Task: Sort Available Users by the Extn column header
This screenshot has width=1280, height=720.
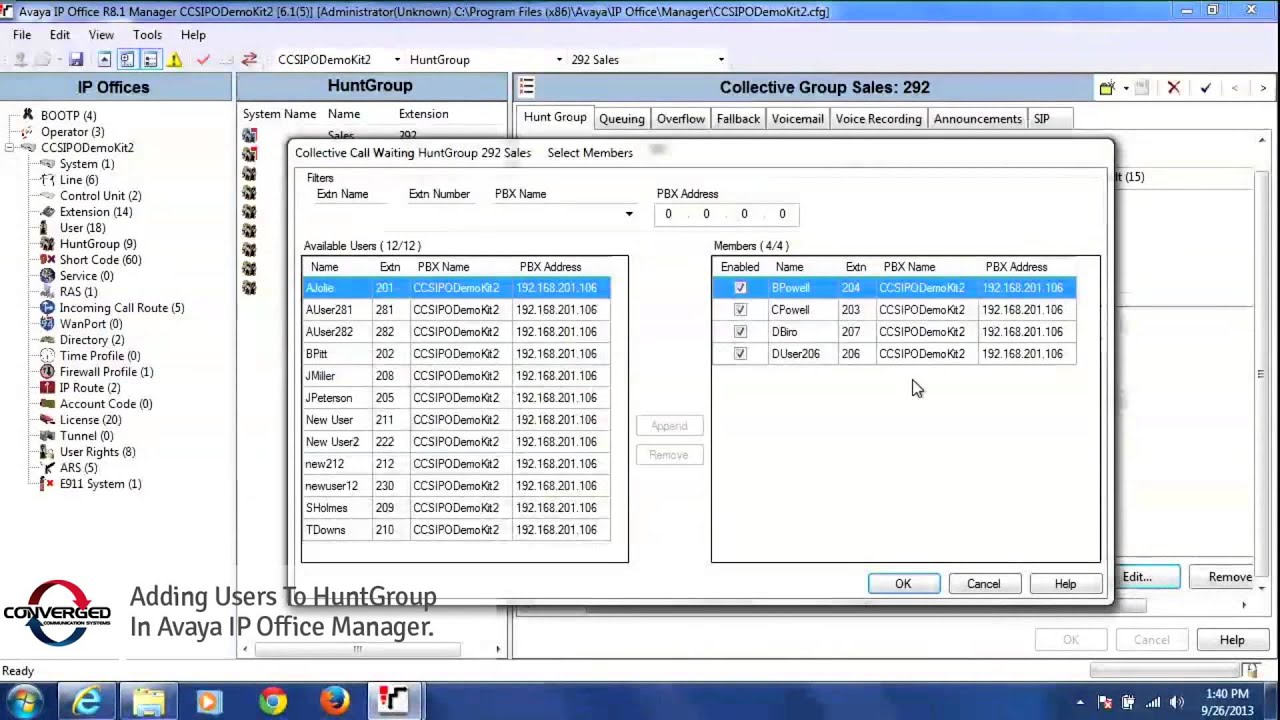Action: point(389,267)
